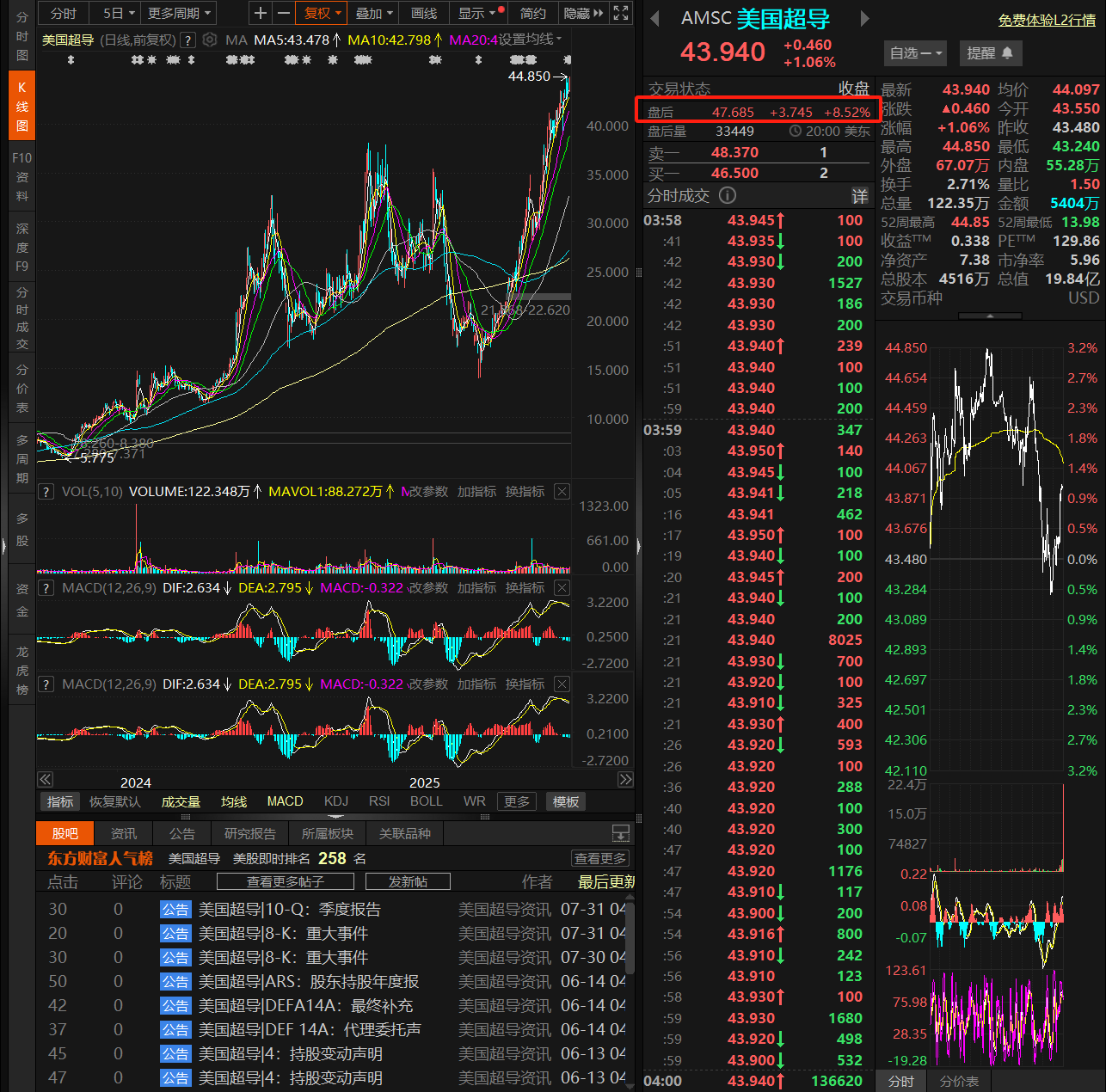
Task: Enter fullscreen chart mode icon
Action: click(621, 13)
